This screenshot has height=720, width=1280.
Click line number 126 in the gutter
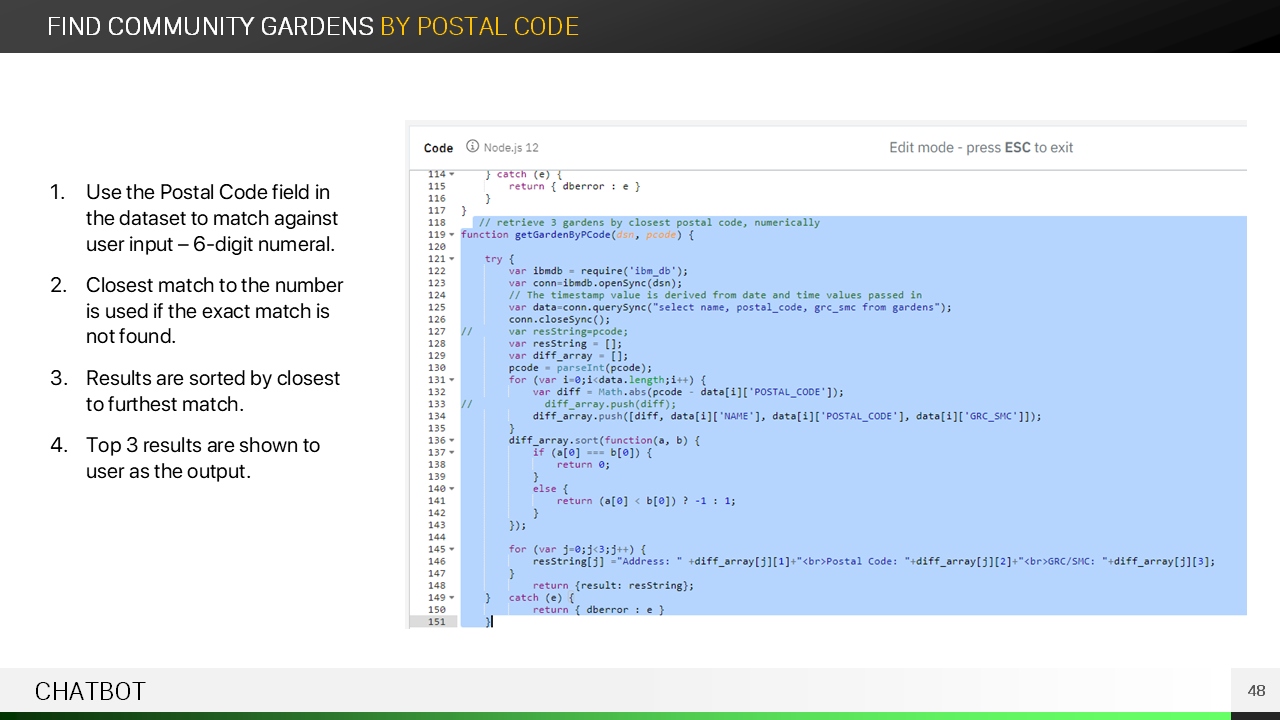point(436,320)
